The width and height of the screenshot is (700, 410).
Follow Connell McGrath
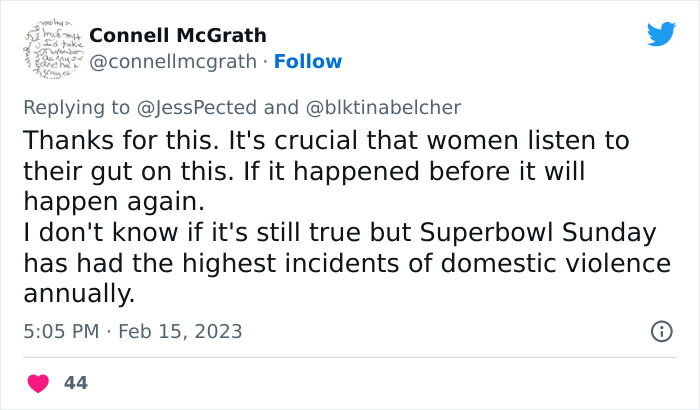(x=309, y=61)
